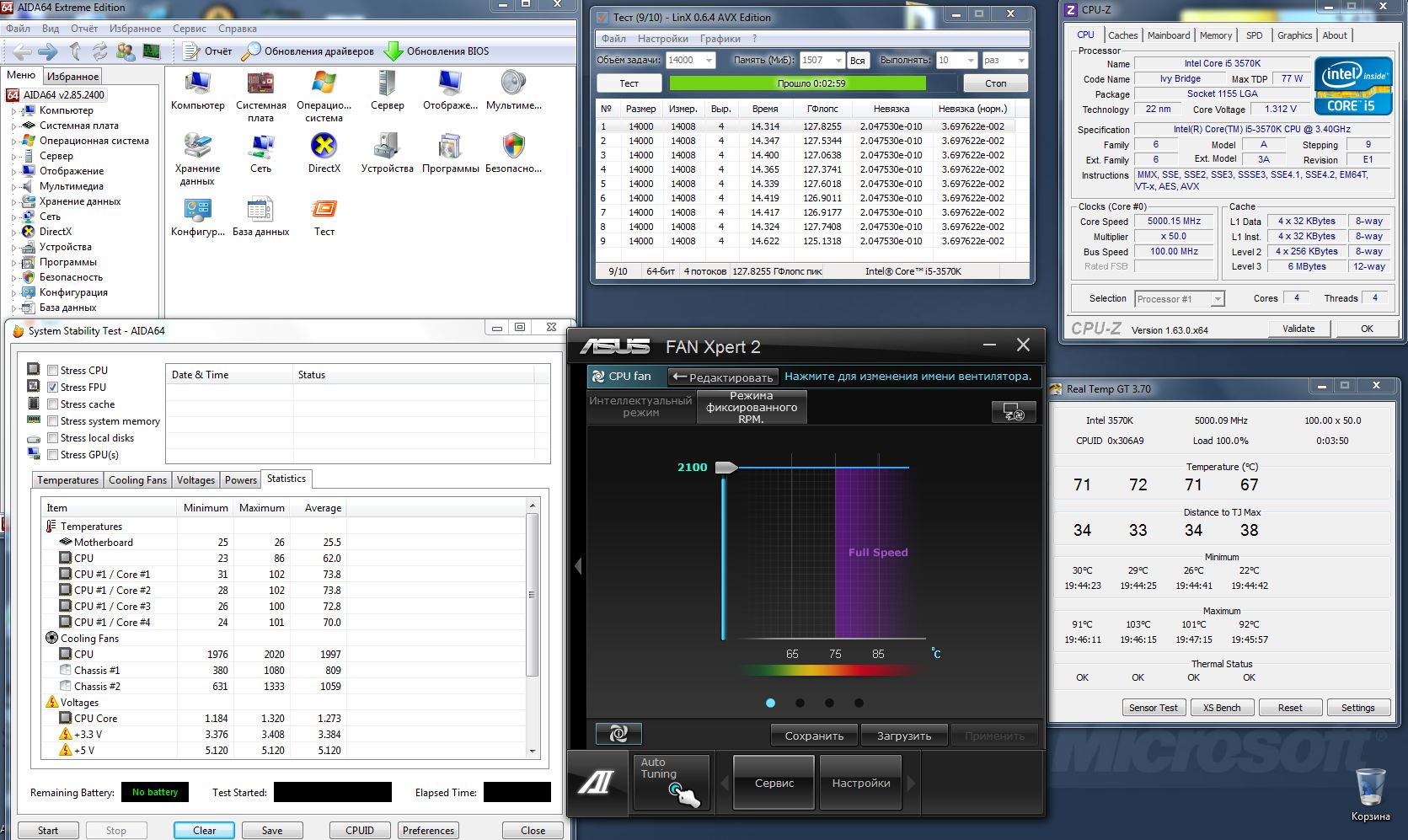Image resolution: width=1408 pixels, height=840 pixels.
Task: Enable the Stress local disks checkbox
Action: tap(53, 438)
